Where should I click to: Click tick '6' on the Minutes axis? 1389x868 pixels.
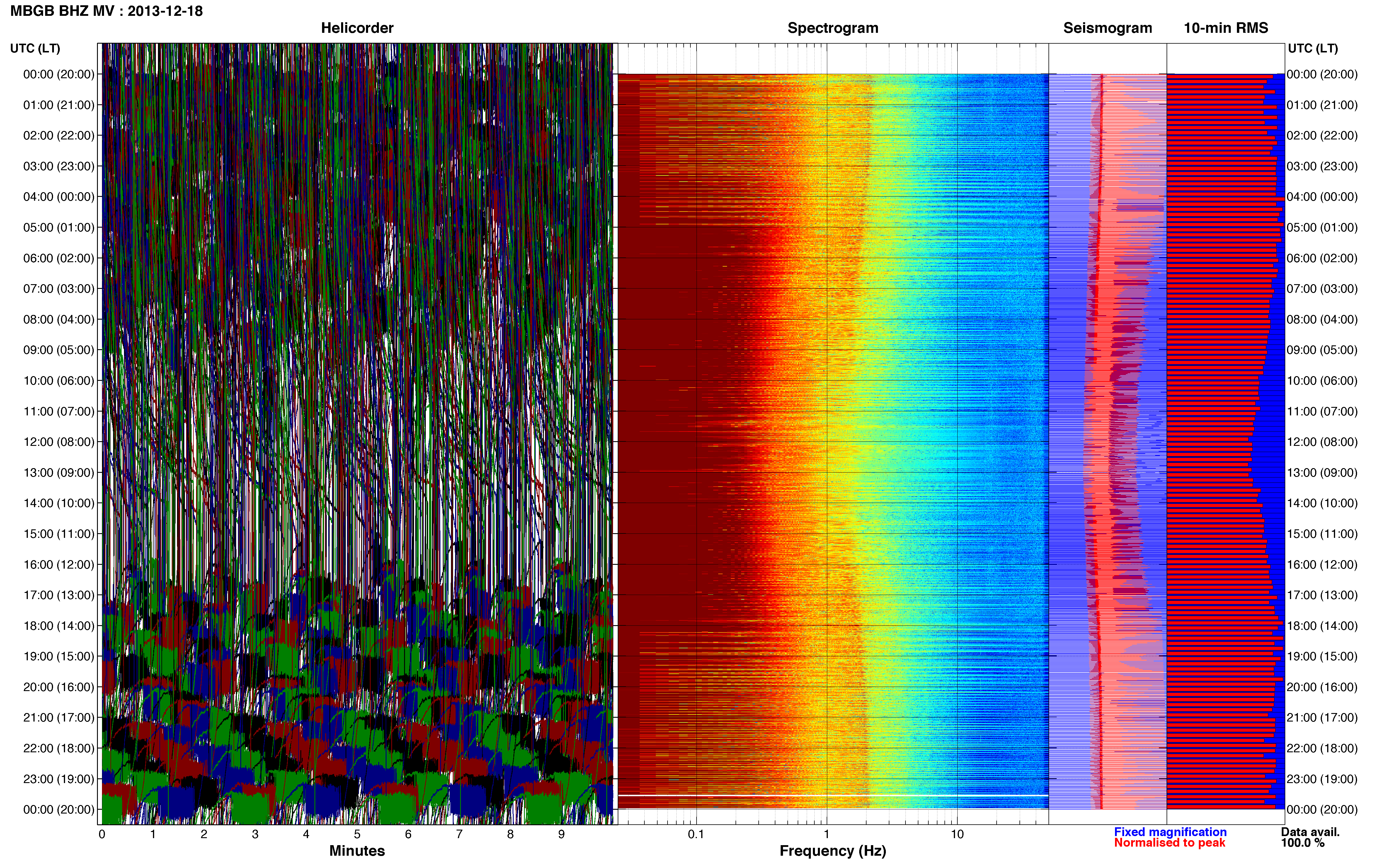[408, 834]
